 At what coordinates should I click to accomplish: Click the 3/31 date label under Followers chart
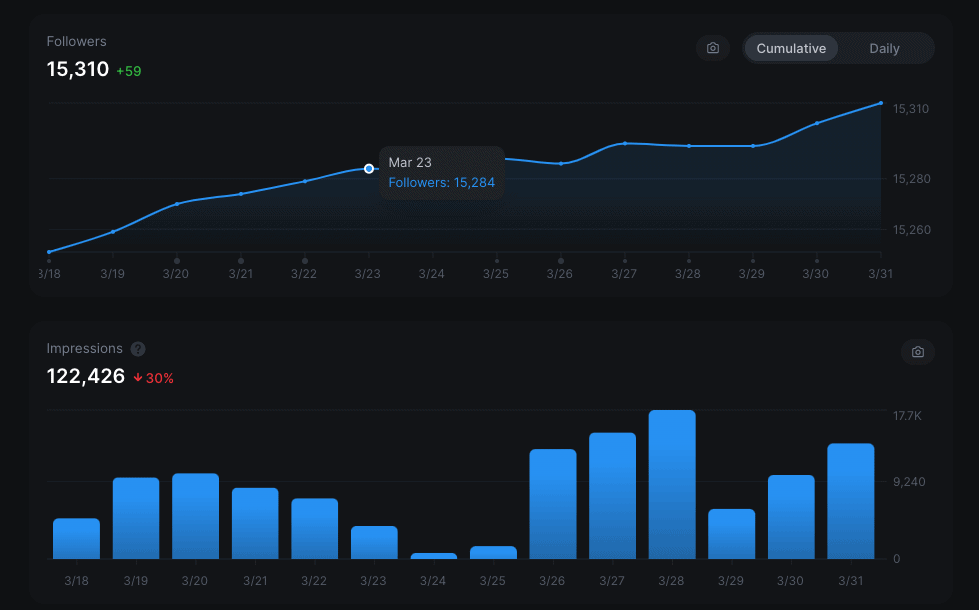[x=880, y=273]
